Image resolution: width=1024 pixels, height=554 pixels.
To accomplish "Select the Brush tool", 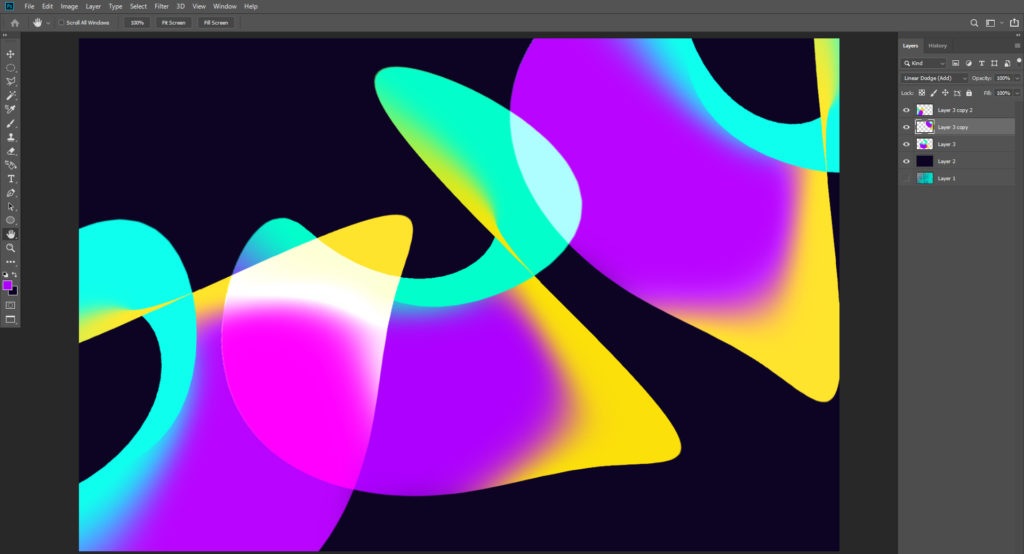I will [x=10, y=123].
